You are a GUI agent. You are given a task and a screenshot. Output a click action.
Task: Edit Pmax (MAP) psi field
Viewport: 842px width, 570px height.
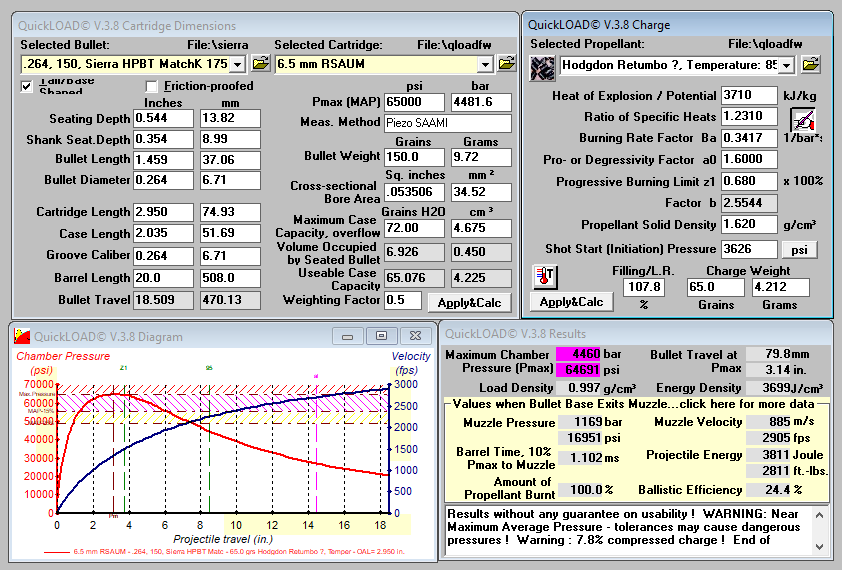click(415, 102)
